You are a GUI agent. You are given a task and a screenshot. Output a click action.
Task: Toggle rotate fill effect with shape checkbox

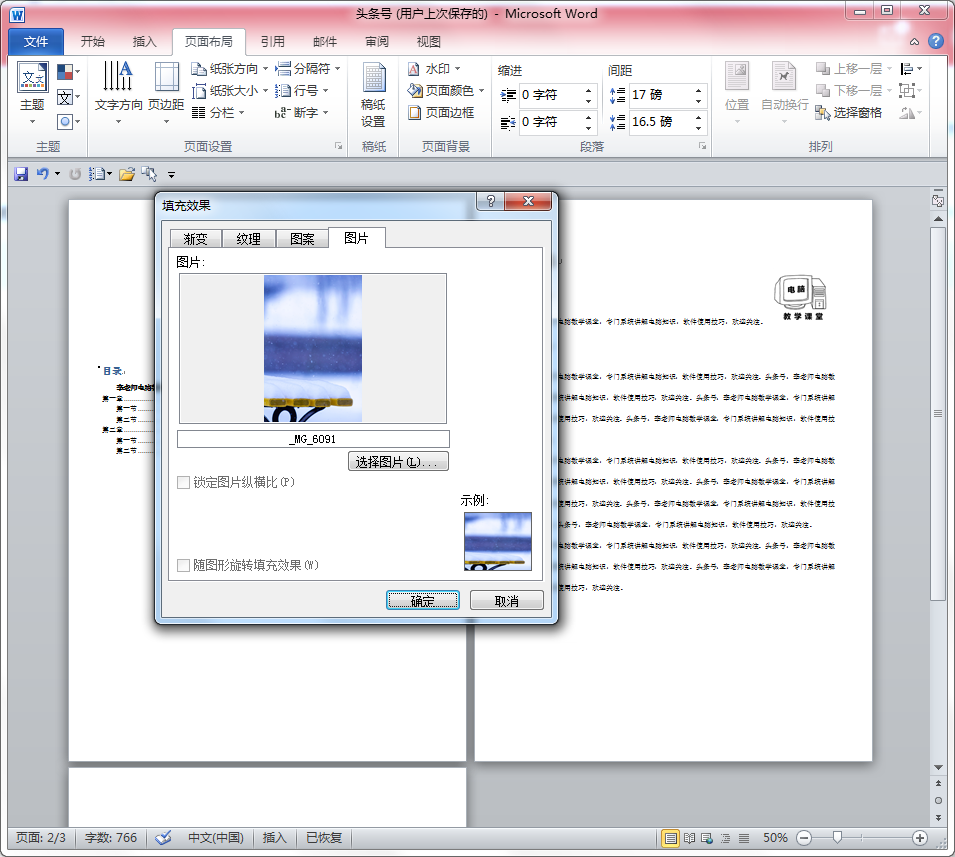[183, 566]
